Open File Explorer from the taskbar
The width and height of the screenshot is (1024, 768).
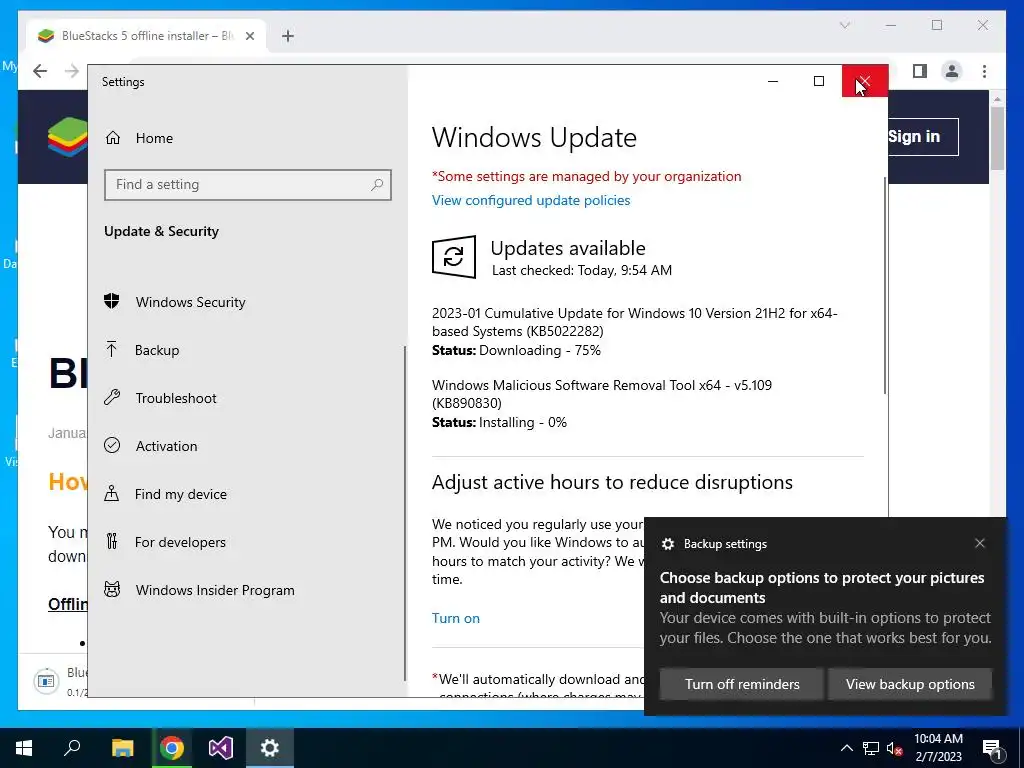(x=122, y=748)
